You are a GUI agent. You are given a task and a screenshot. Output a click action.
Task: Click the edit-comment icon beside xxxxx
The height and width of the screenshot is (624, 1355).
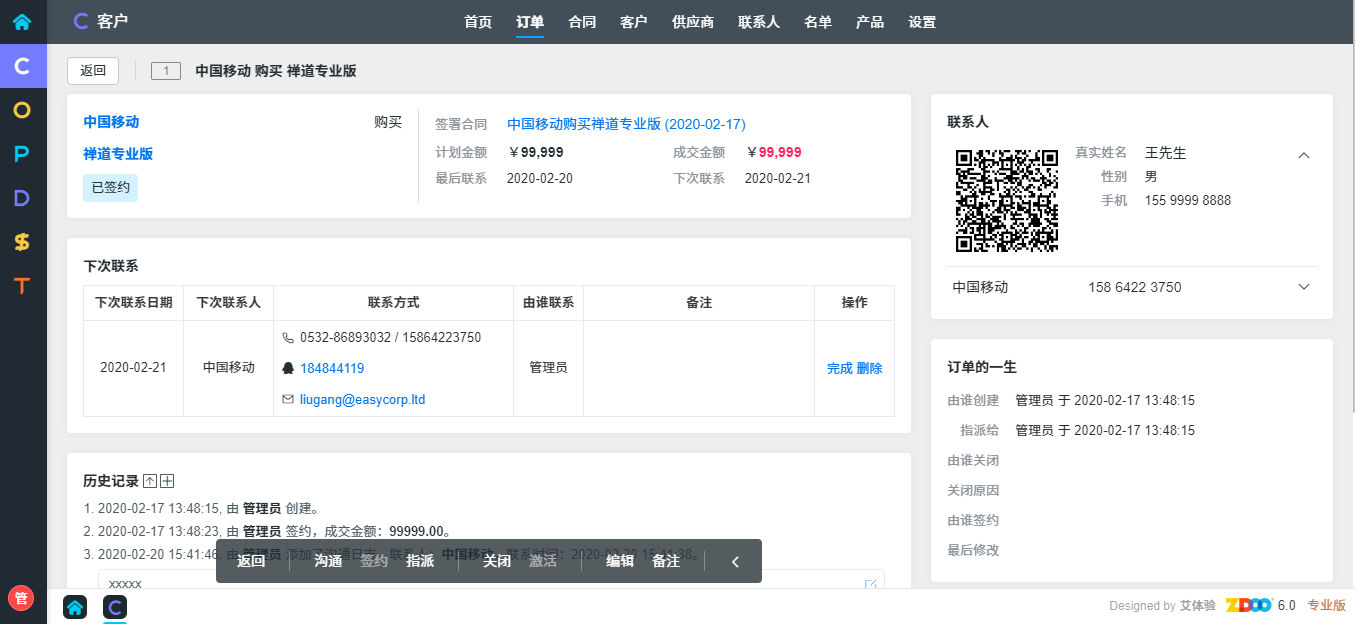click(870, 584)
